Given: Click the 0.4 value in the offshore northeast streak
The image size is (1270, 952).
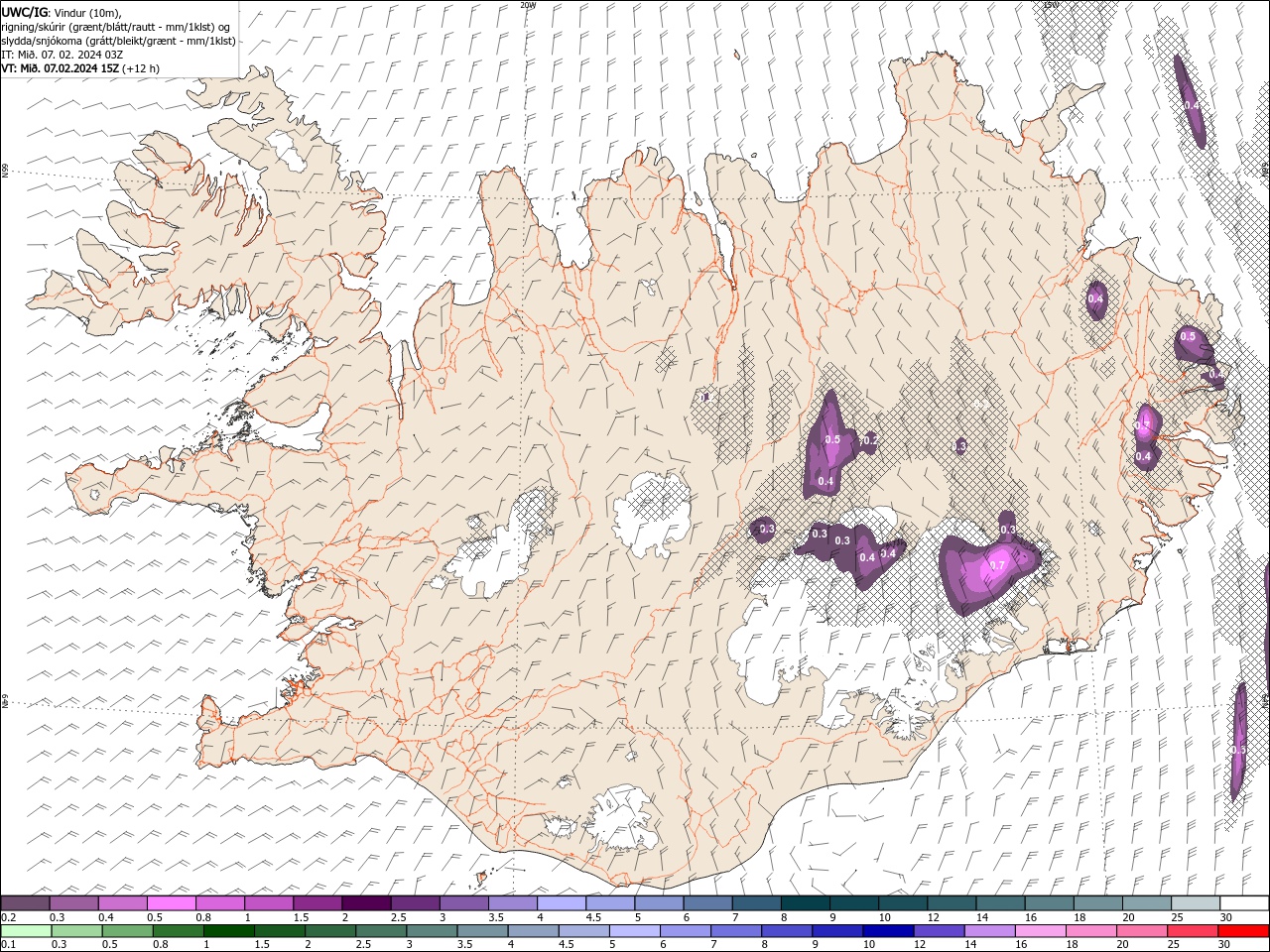Looking at the screenshot, I should (x=1191, y=105).
